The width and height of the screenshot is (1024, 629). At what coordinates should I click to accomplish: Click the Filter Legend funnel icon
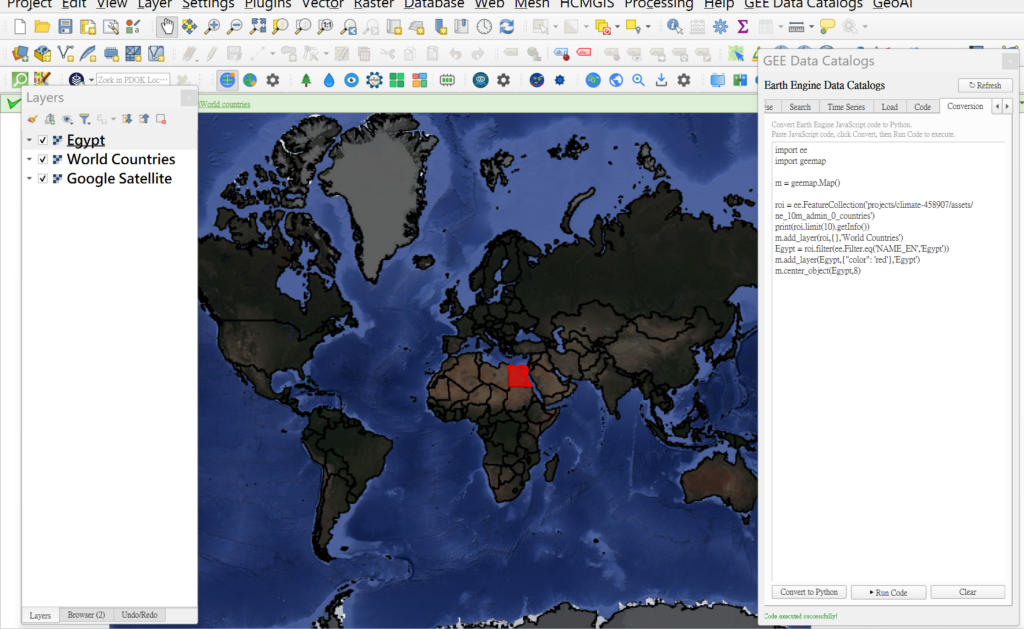tap(85, 119)
